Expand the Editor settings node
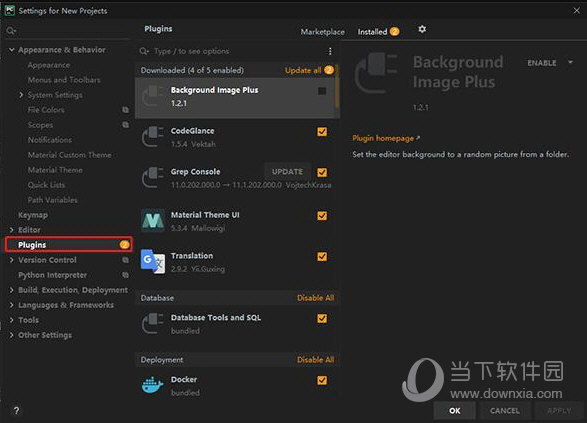 click(12, 230)
